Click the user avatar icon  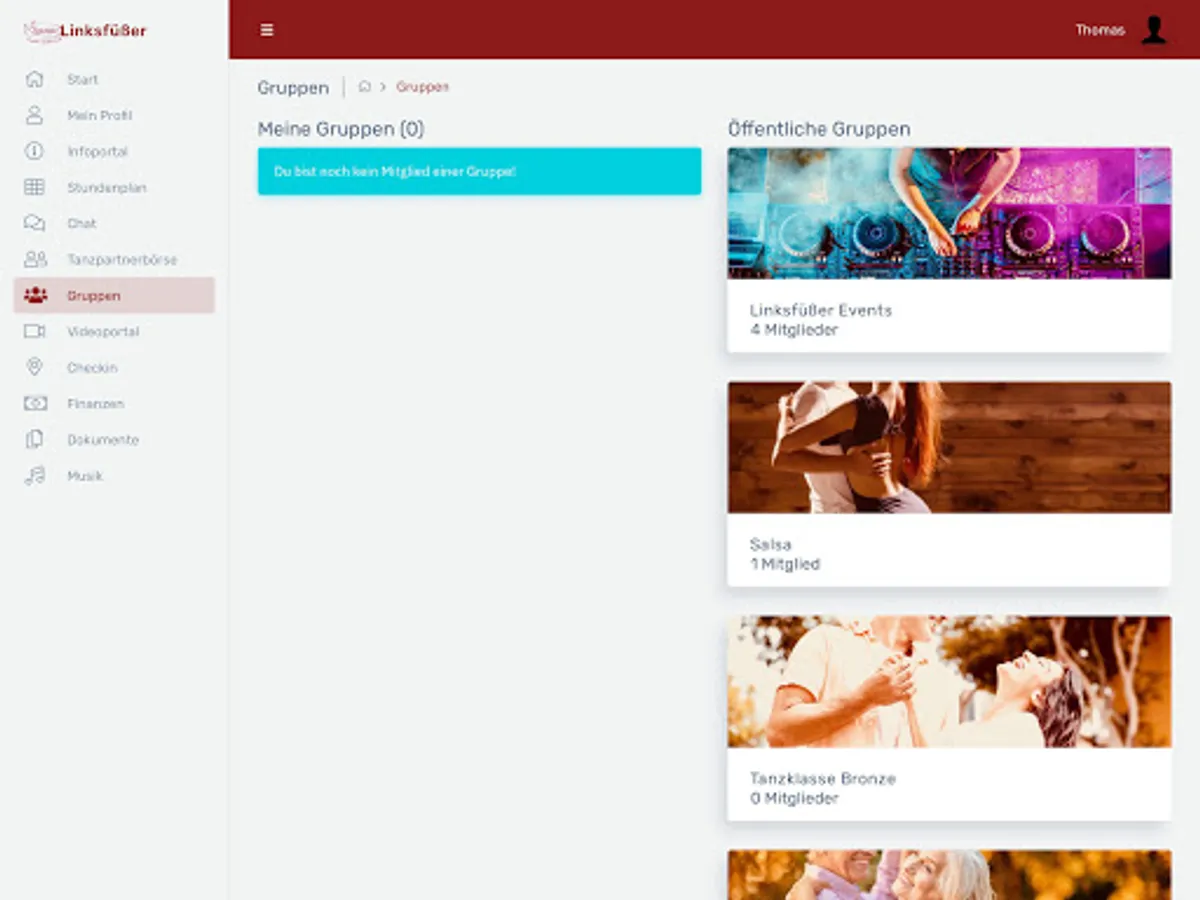click(x=1154, y=30)
